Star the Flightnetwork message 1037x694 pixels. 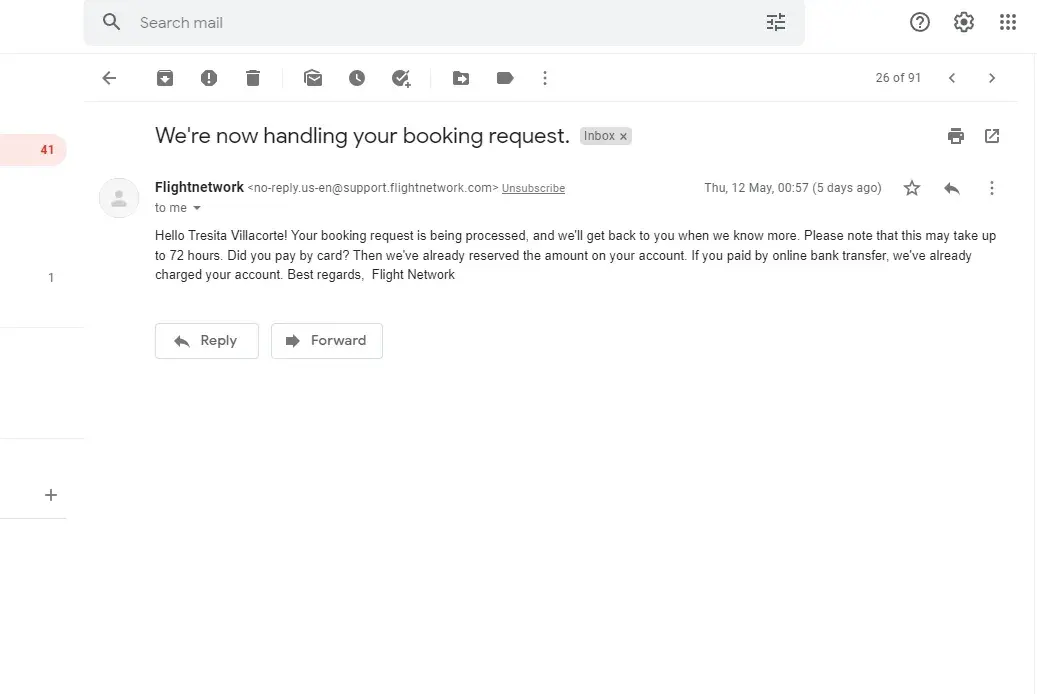point(912,188)
